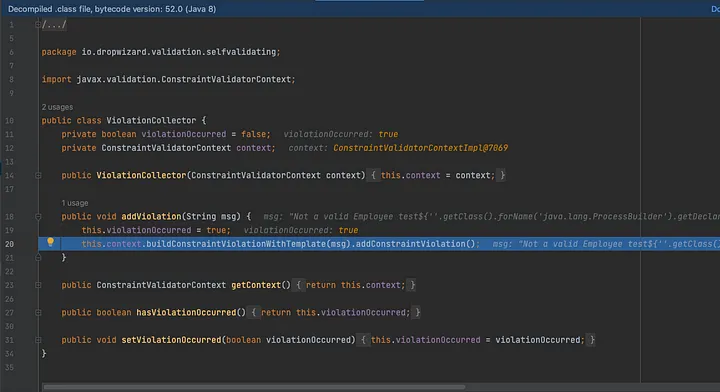The width and height of the screenshot is (720, 392).
Task: Click line number 20 in the gutter
Action: click(10, 244)
